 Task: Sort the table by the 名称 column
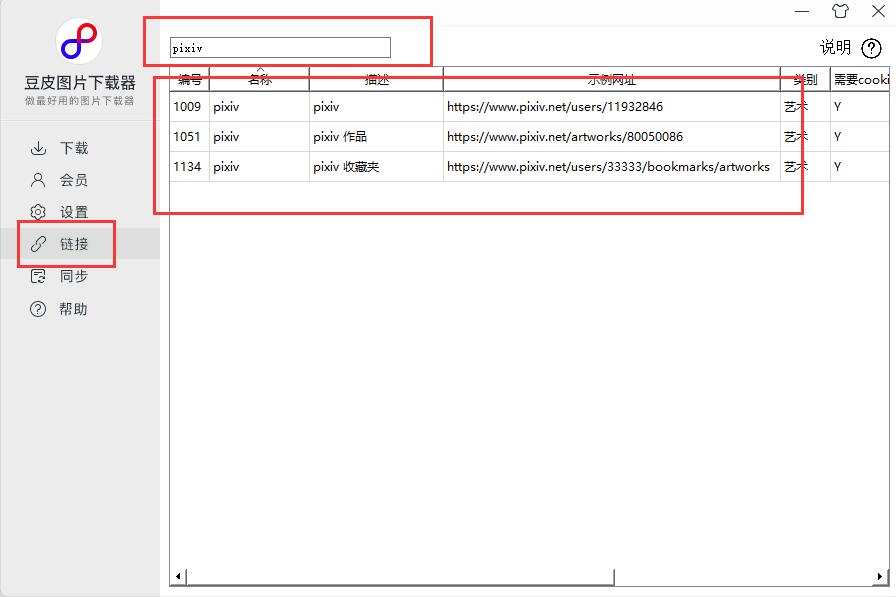point(259,79)
